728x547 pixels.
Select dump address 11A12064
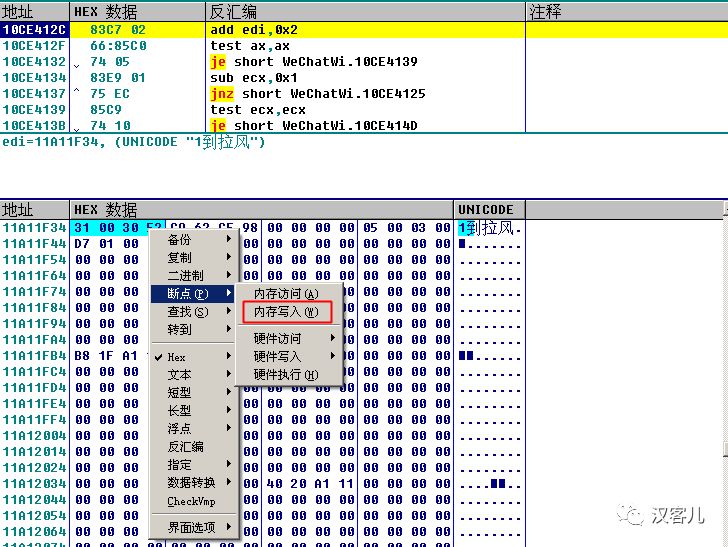tap(34, 532)
